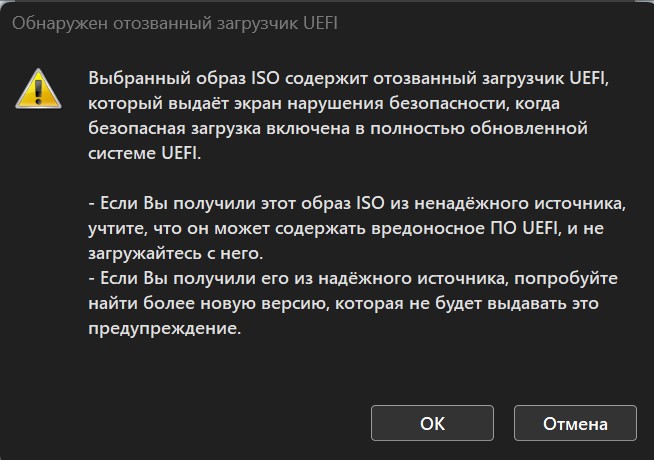Confirm the warning with the OK button
This screenshot has height=460, width=654.
tap(432, 423)
